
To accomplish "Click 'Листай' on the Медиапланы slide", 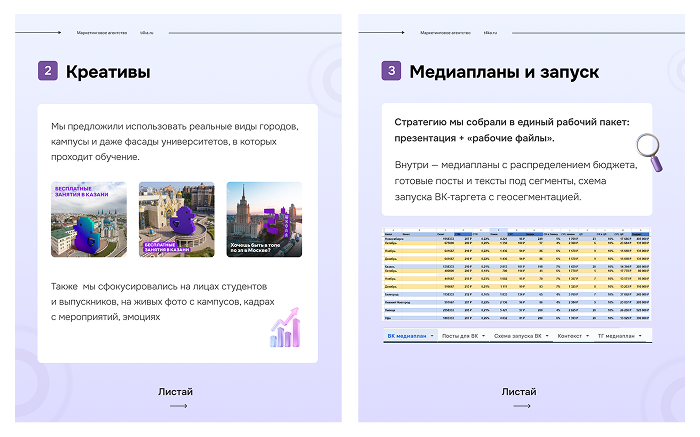I will pos(519,391).
